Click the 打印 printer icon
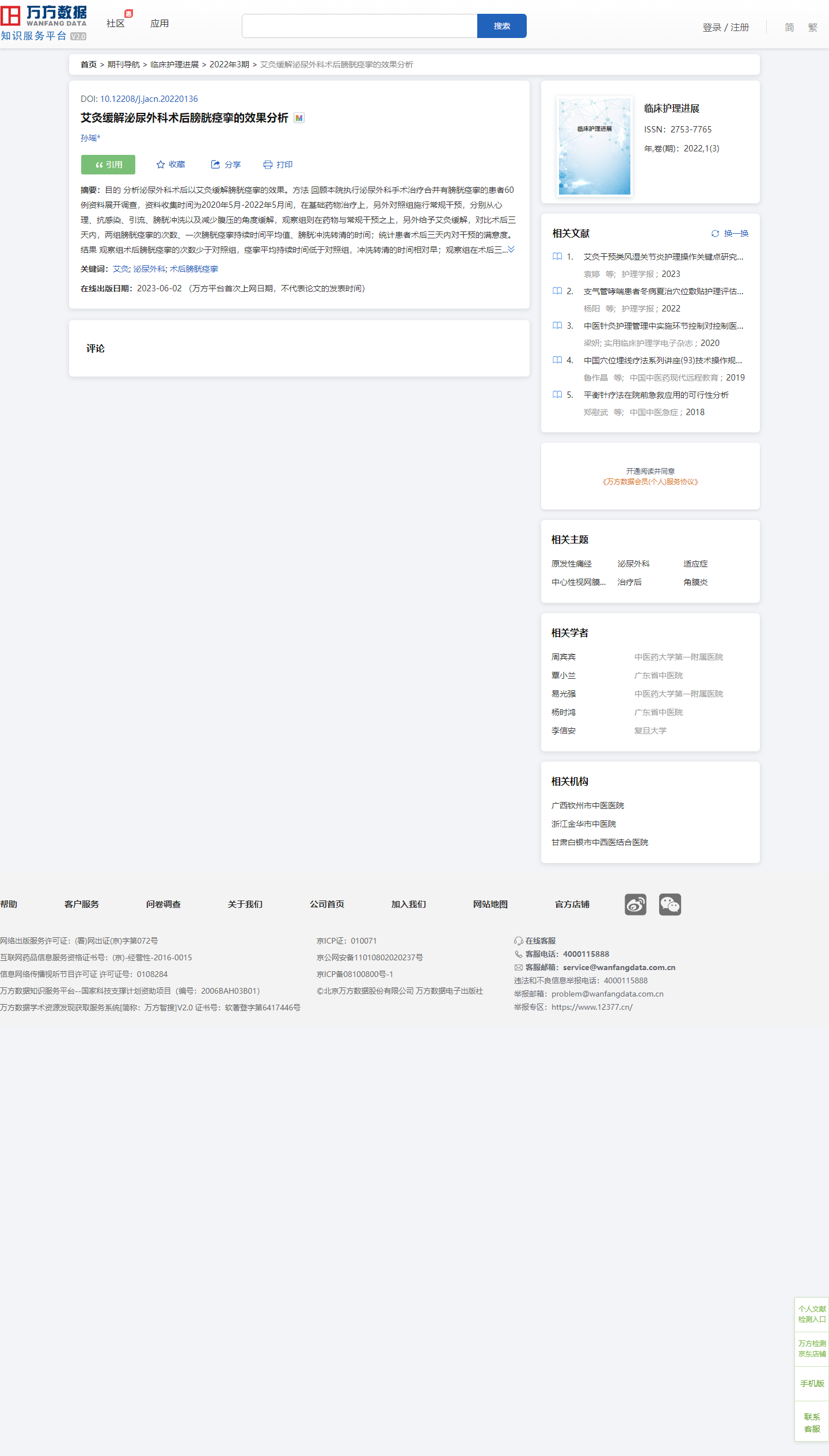This screenshot has width=829, height=1456. 268,165
